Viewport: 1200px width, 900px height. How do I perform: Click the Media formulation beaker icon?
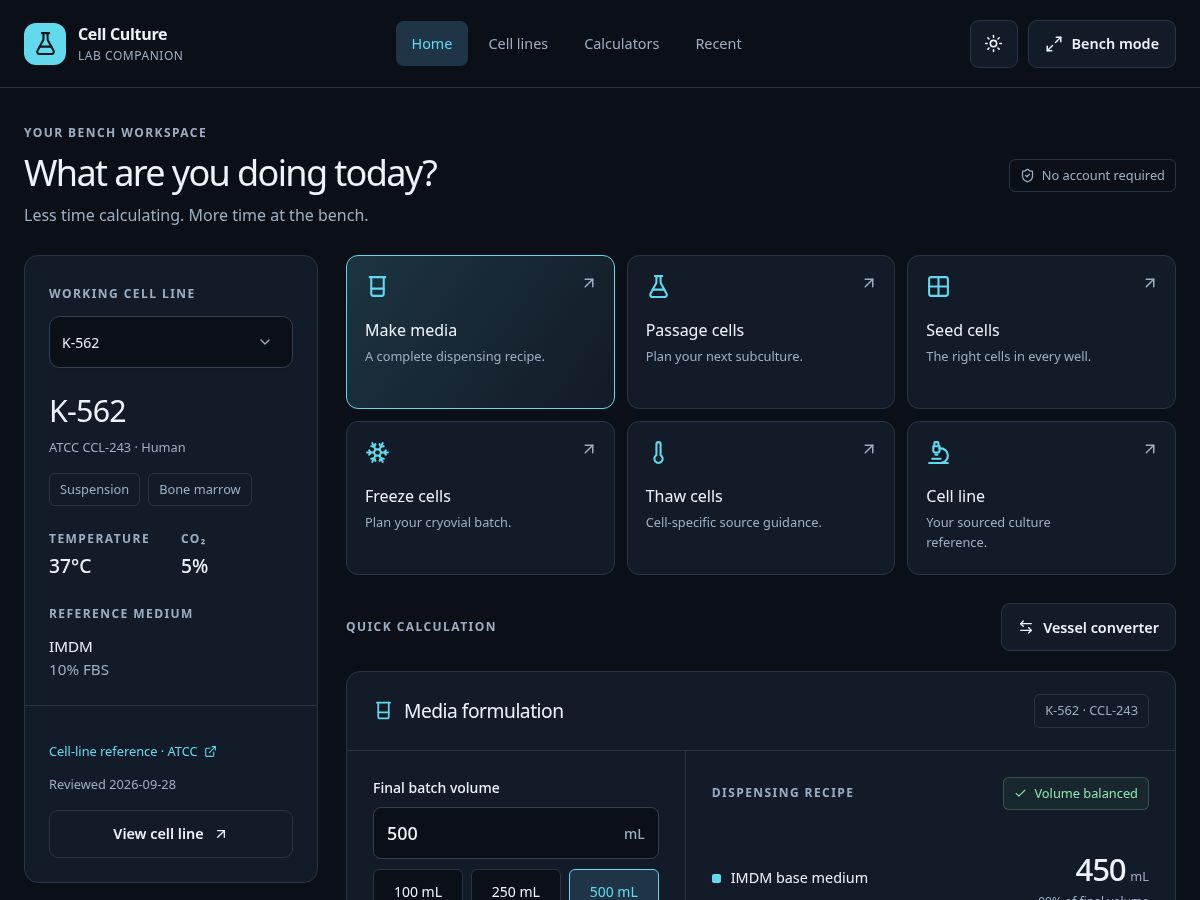coord(383,711)
